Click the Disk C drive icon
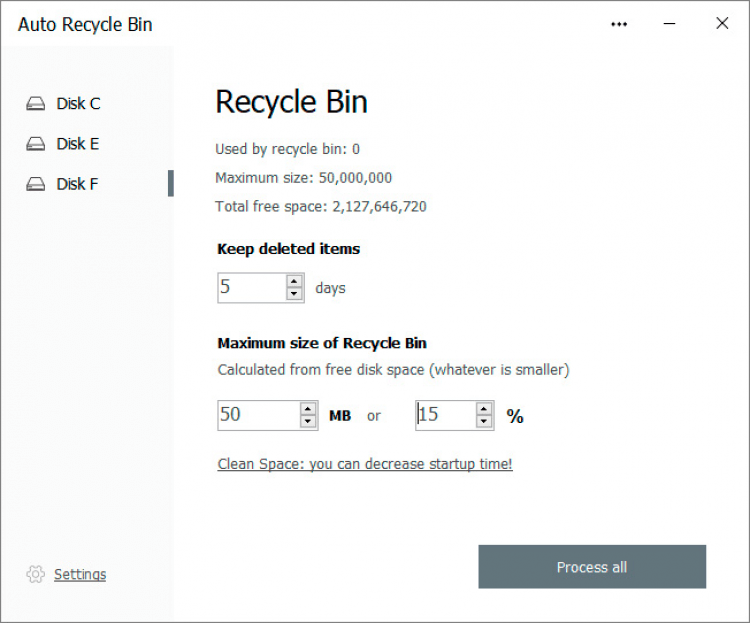Image resolution: width=750 pixels, height=623 pixels. click(x=36, y=104)
